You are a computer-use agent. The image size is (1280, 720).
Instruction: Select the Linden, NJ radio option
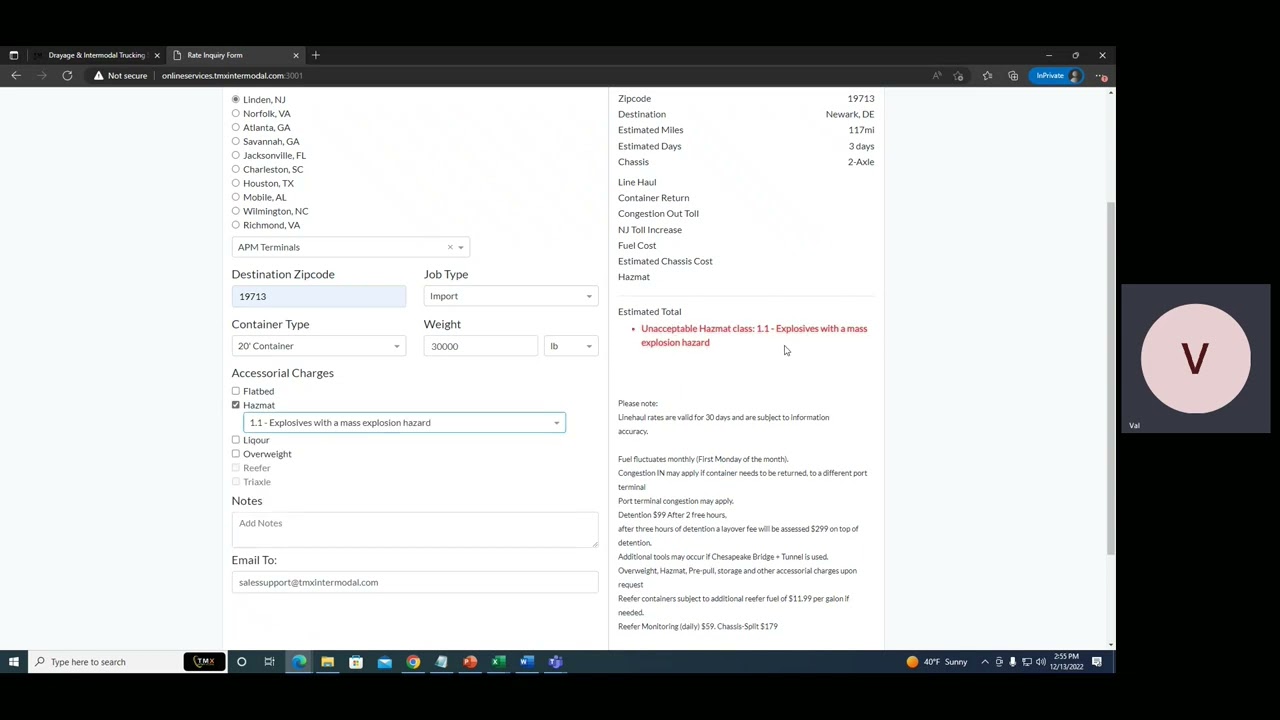click(x=236, y=99)
